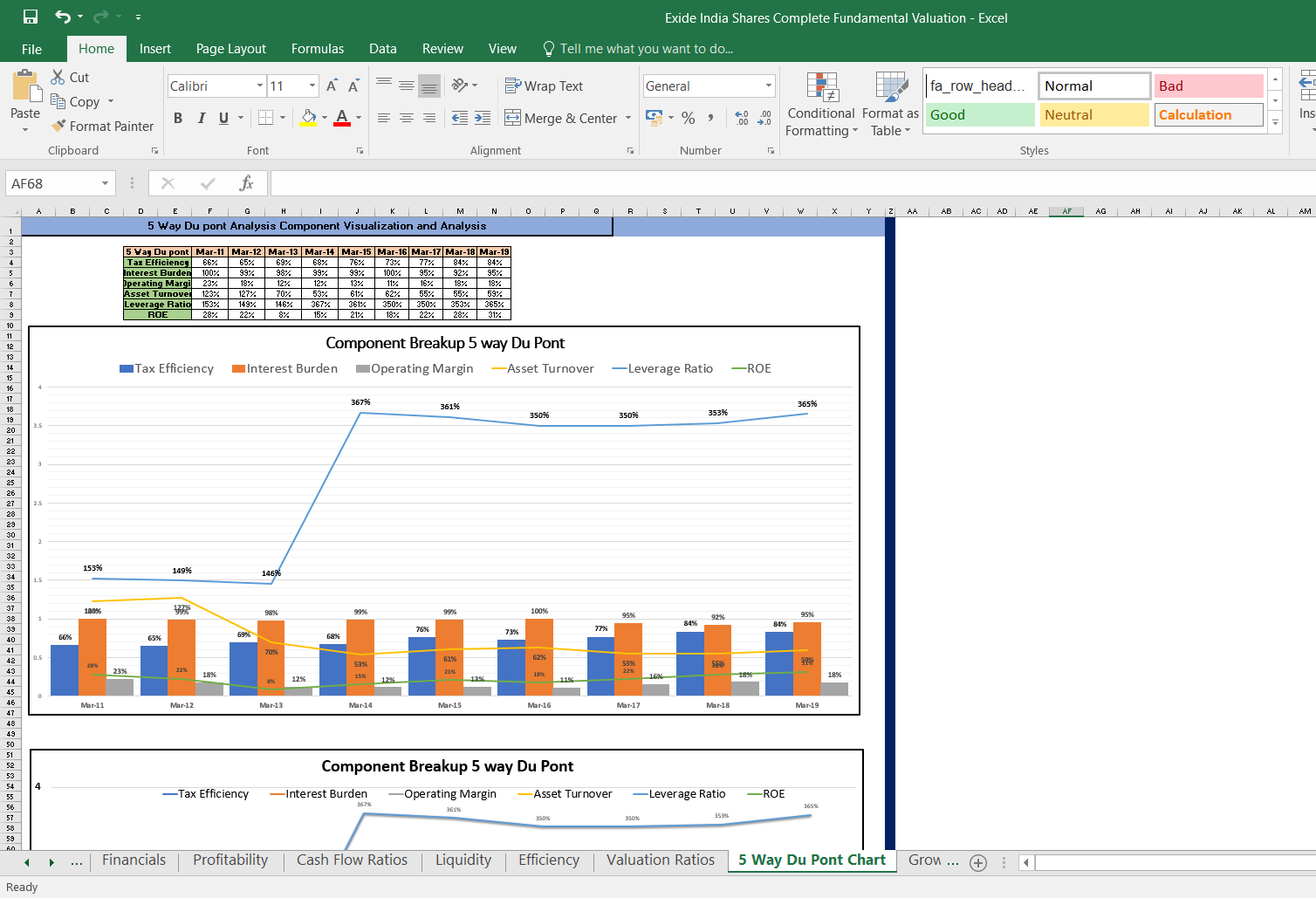Align text to the middle of cell
The width and height of the screenshot is (1316, 898).
407,85
